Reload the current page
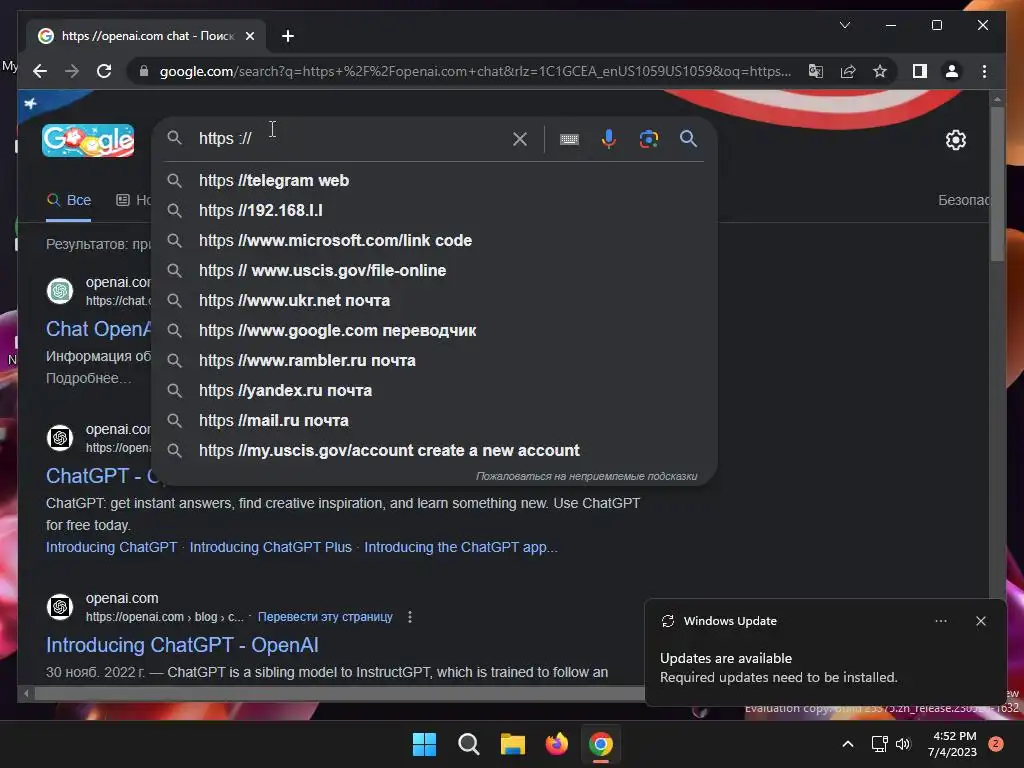1024x768 pixels. click(x=104, y=71)
